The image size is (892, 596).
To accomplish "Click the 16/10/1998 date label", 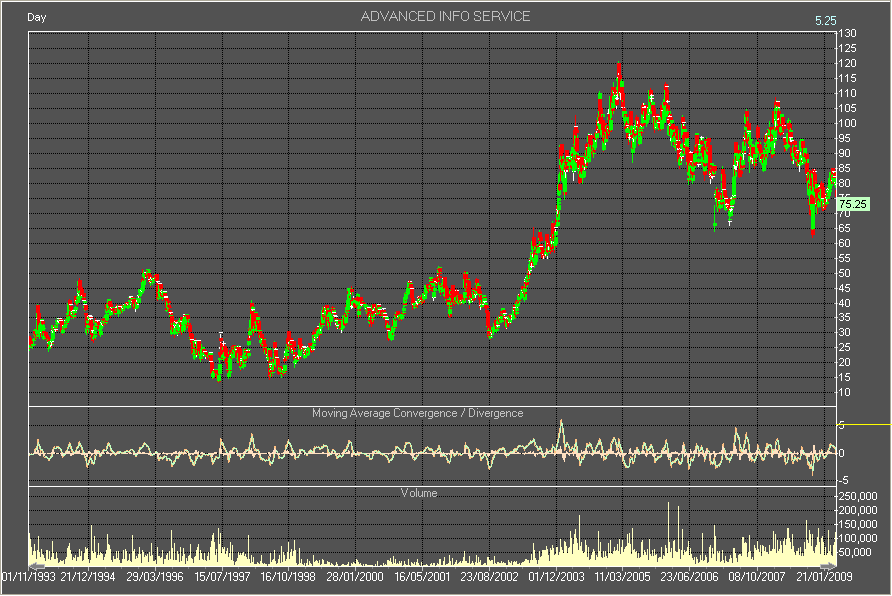I will coord(288,577).
